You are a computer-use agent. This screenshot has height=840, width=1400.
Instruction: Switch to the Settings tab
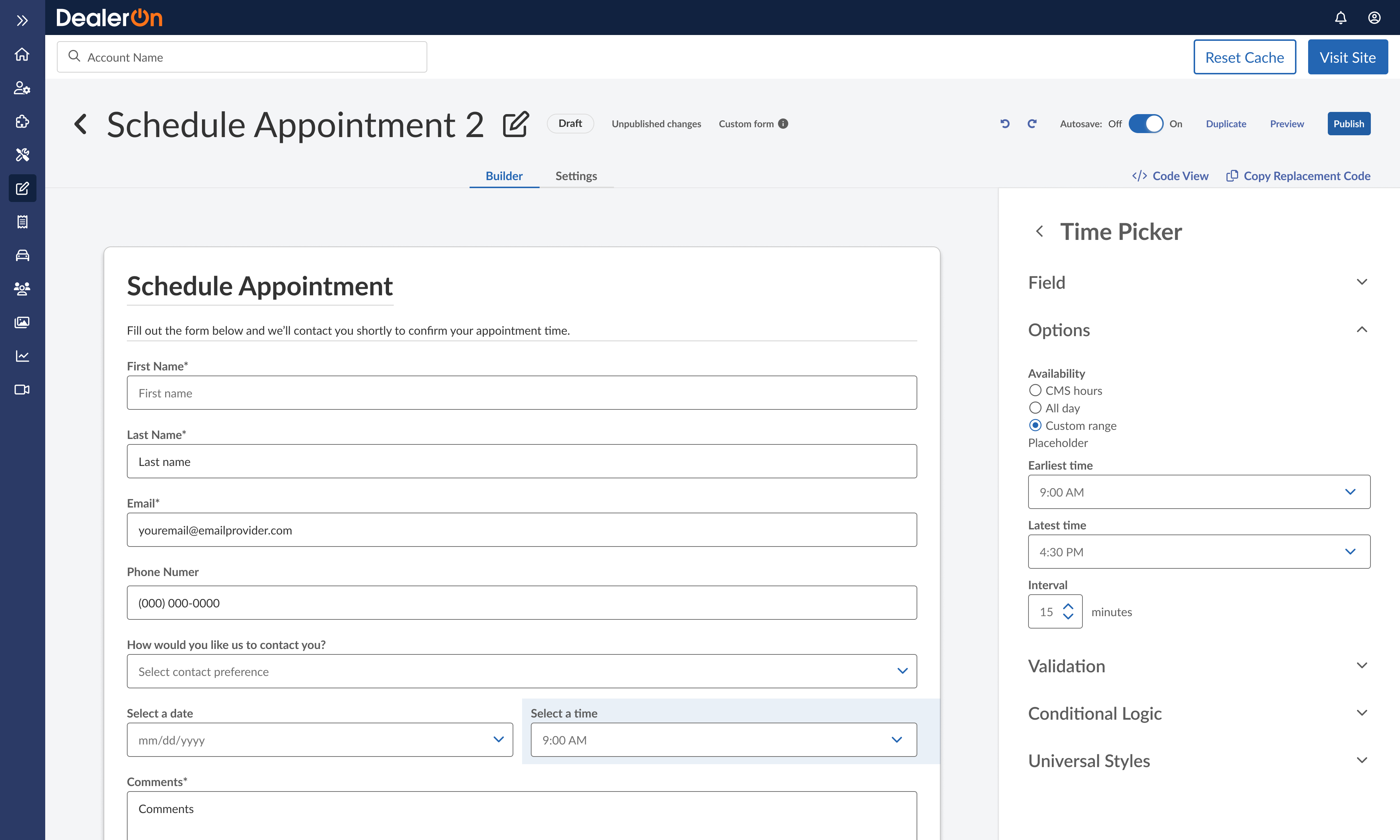click(576, 176)
